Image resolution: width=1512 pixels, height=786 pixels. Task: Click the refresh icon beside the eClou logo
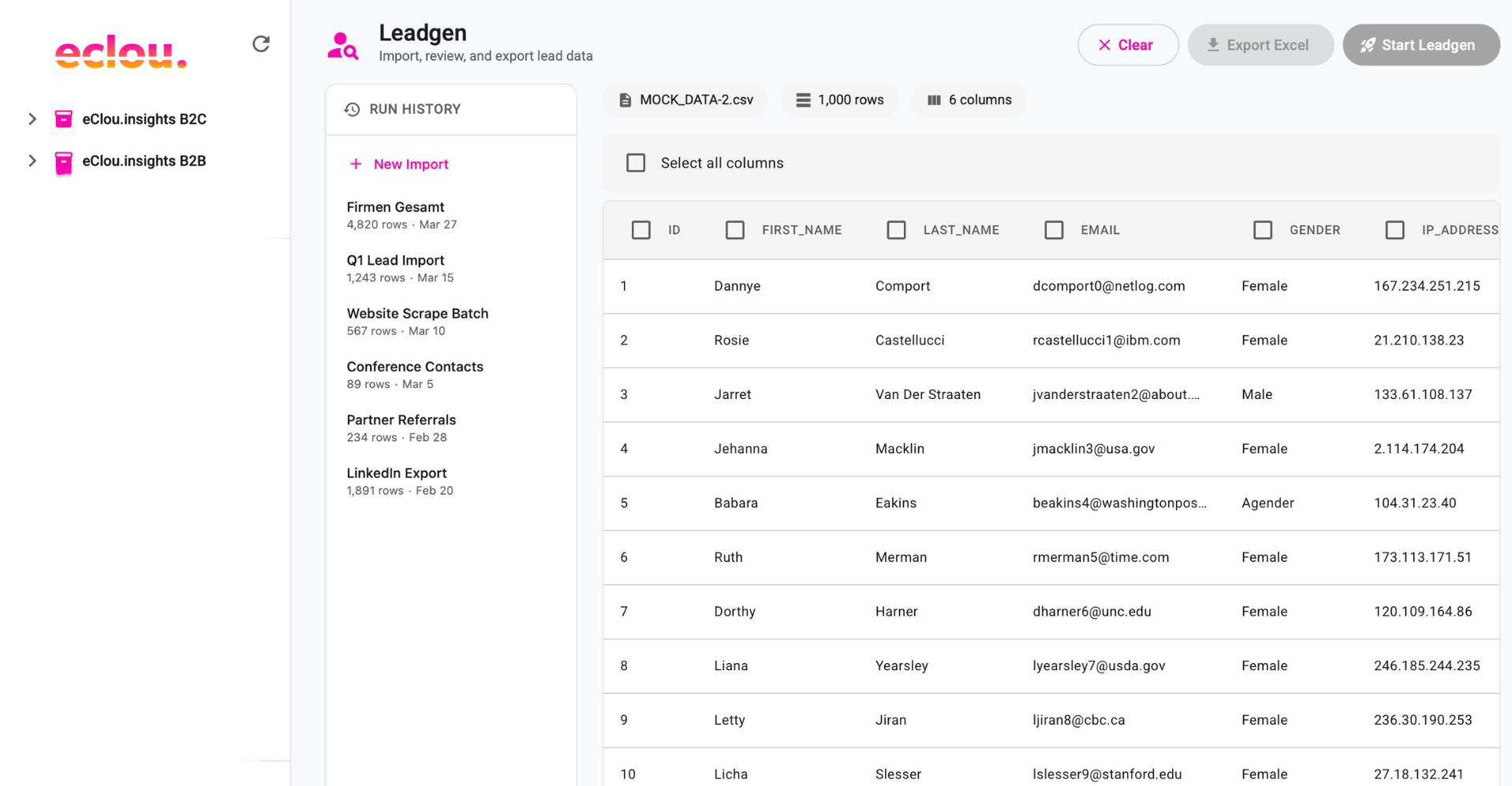click(261, 44)
